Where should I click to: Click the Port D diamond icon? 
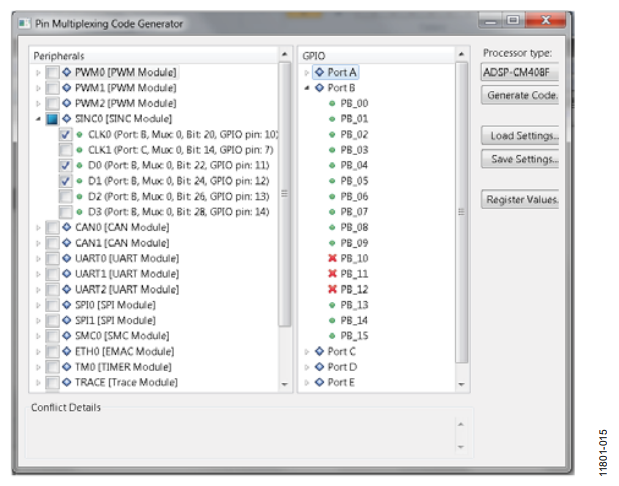(x=319, y=367)
